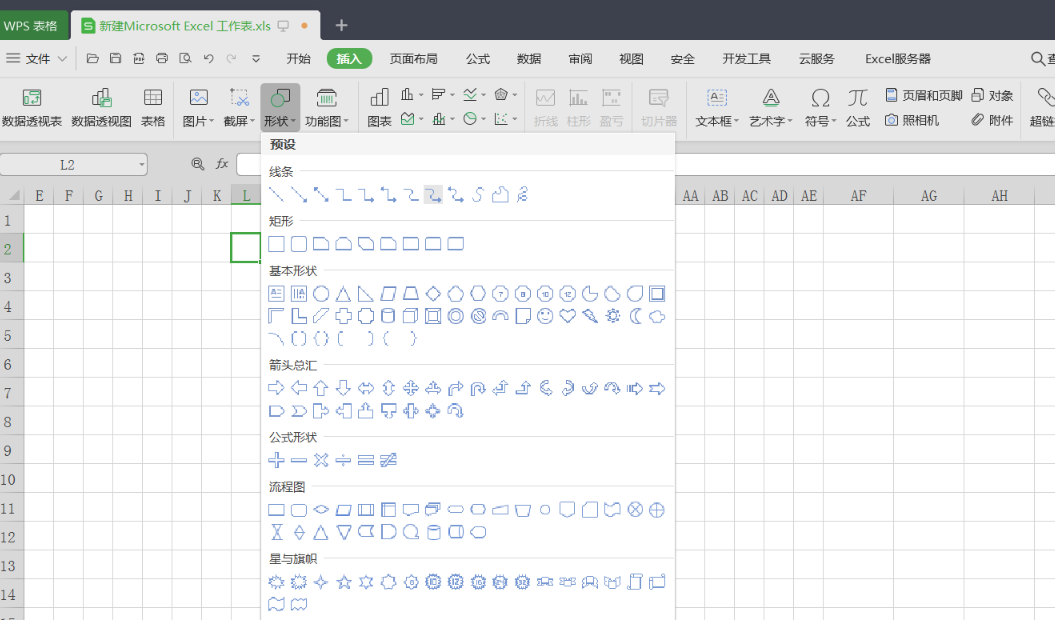The image size is (1055, 620).
Task: Insert a 文本框 text box
Action: coord(717,108)
